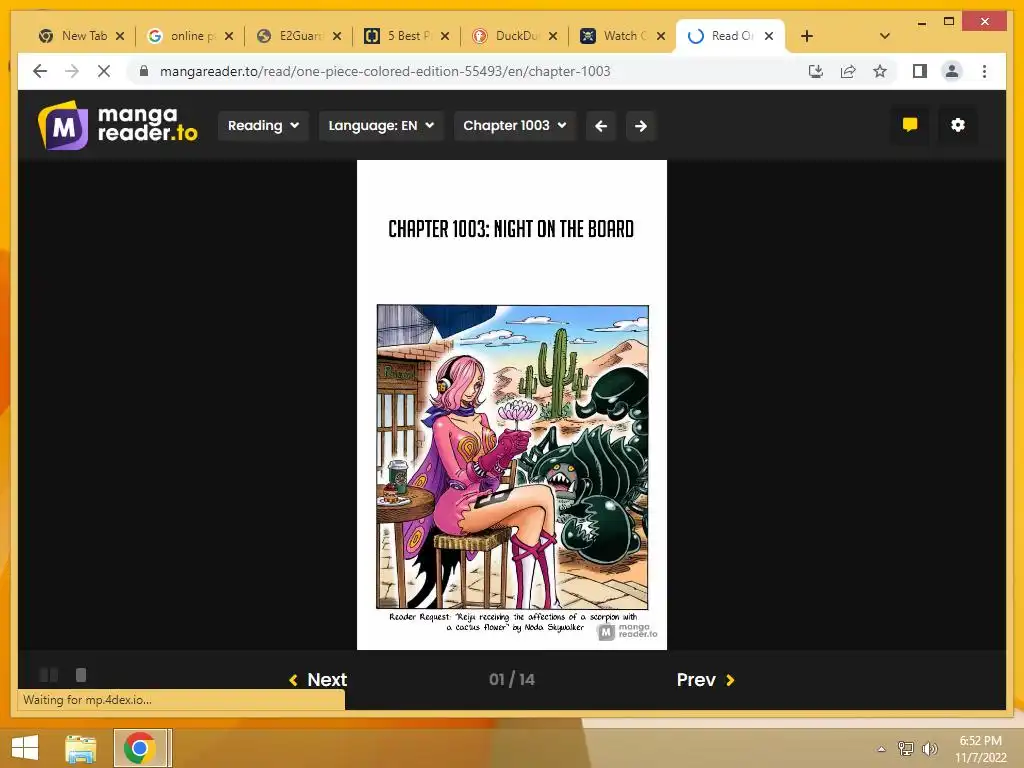Close the E2Guardian tab
The image size is (1024, 768).
[x=337, y=36]
